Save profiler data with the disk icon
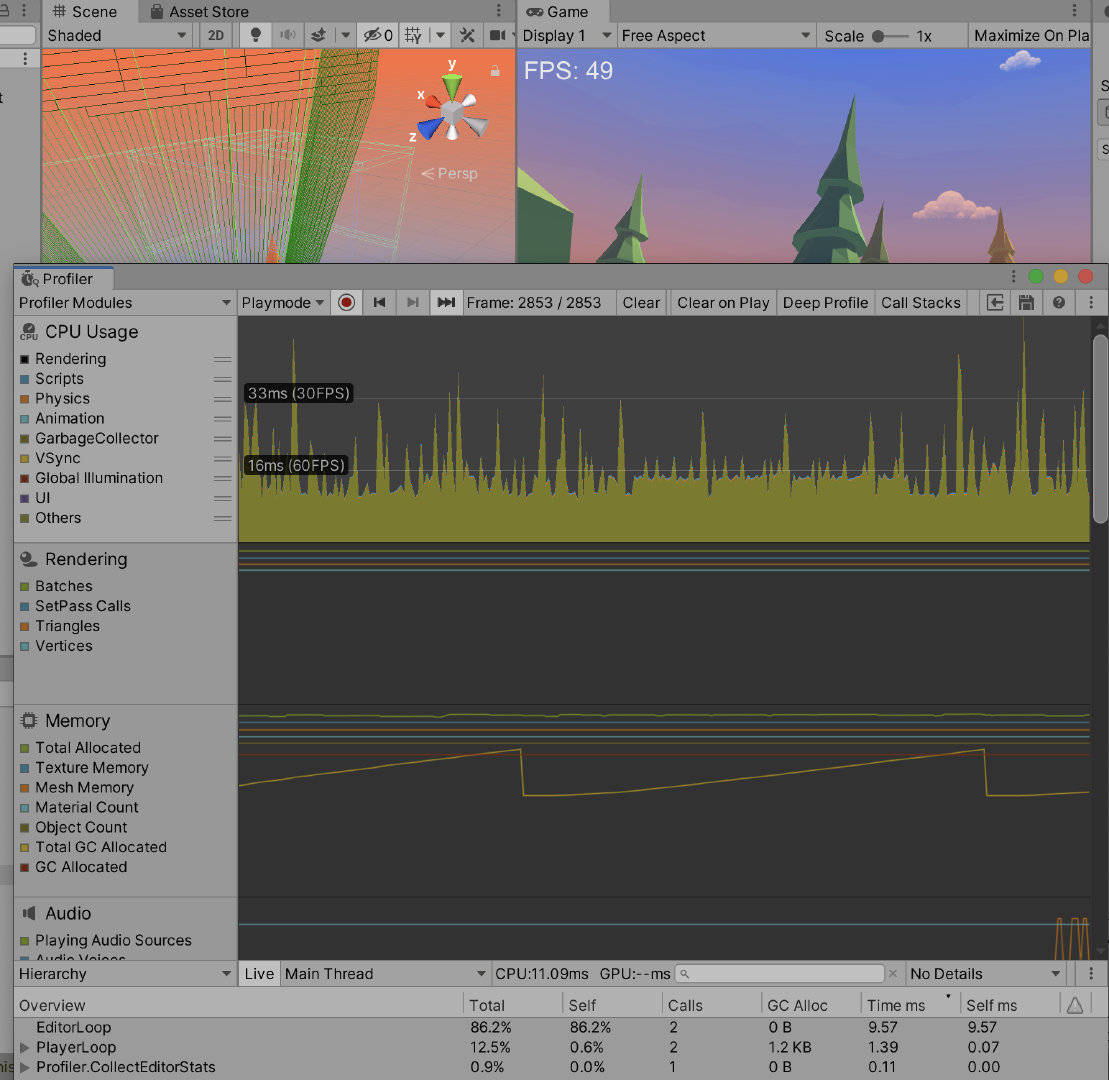Screen dimensions: 1109x1080 1026,303
